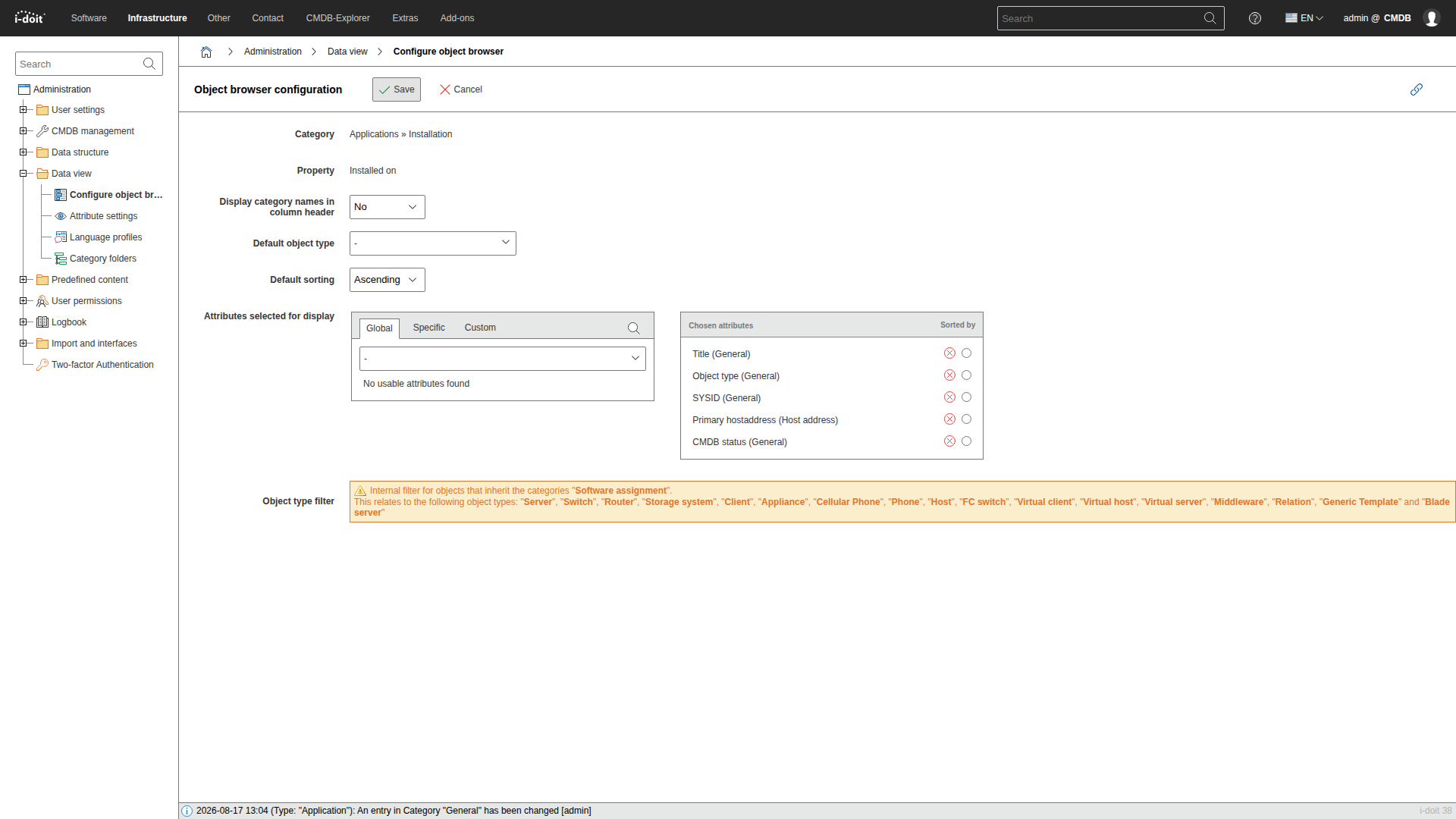This screenshot has width=1456, height=819.
Task: Select the Global tab
Action: click(x=379, y=328)
